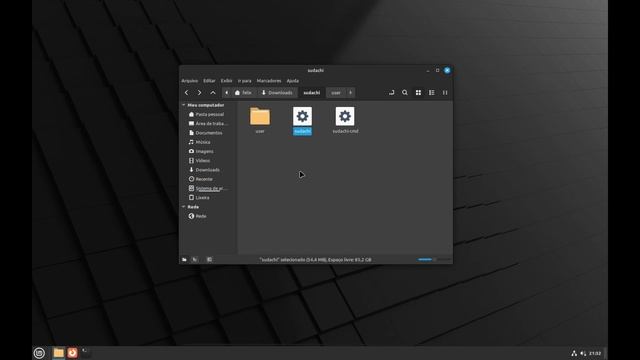Image resolution: width=640 pixels, height=360 pixels.
Task: Go back with the left arrow button
Action: point(187,93)
